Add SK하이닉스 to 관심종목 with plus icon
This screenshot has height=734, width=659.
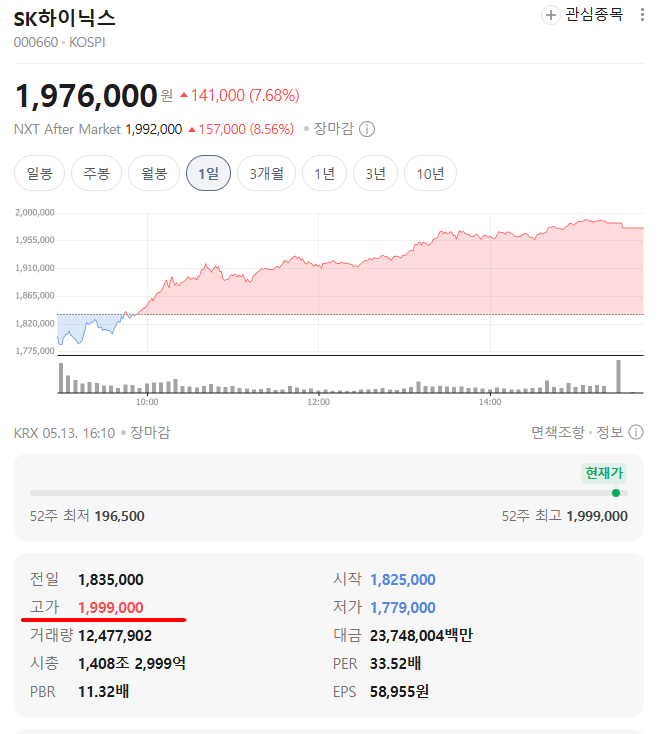550,15
